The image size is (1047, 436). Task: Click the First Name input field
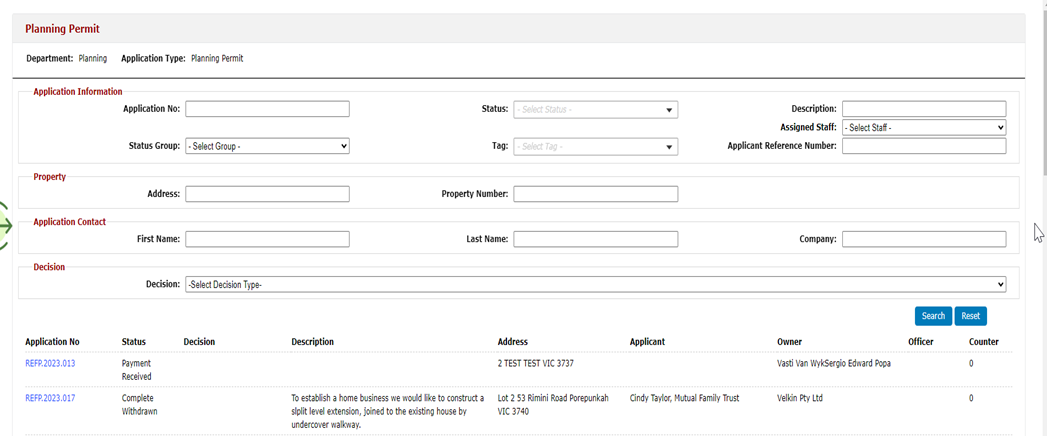coord(267,239)
